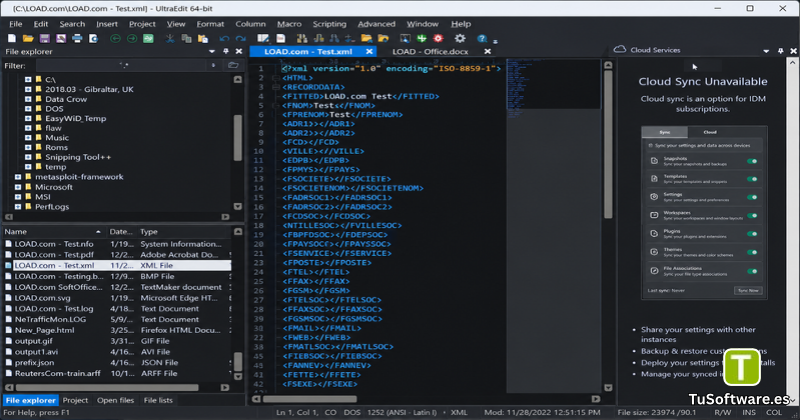Toggle the INS insert mode indicator
The height and width of the screenshot is (420, 800).
point(749,412)
